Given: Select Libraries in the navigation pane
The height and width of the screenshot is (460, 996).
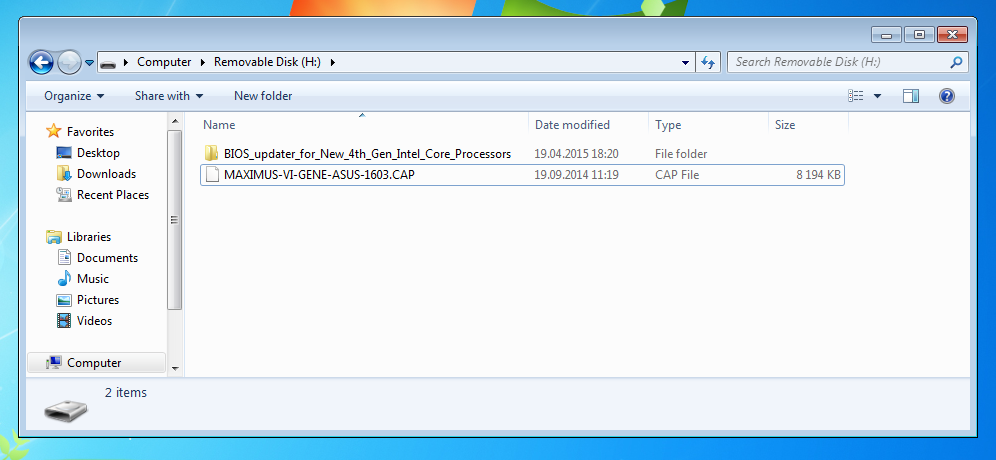Looking at the screenshot, I should [89, 236].
